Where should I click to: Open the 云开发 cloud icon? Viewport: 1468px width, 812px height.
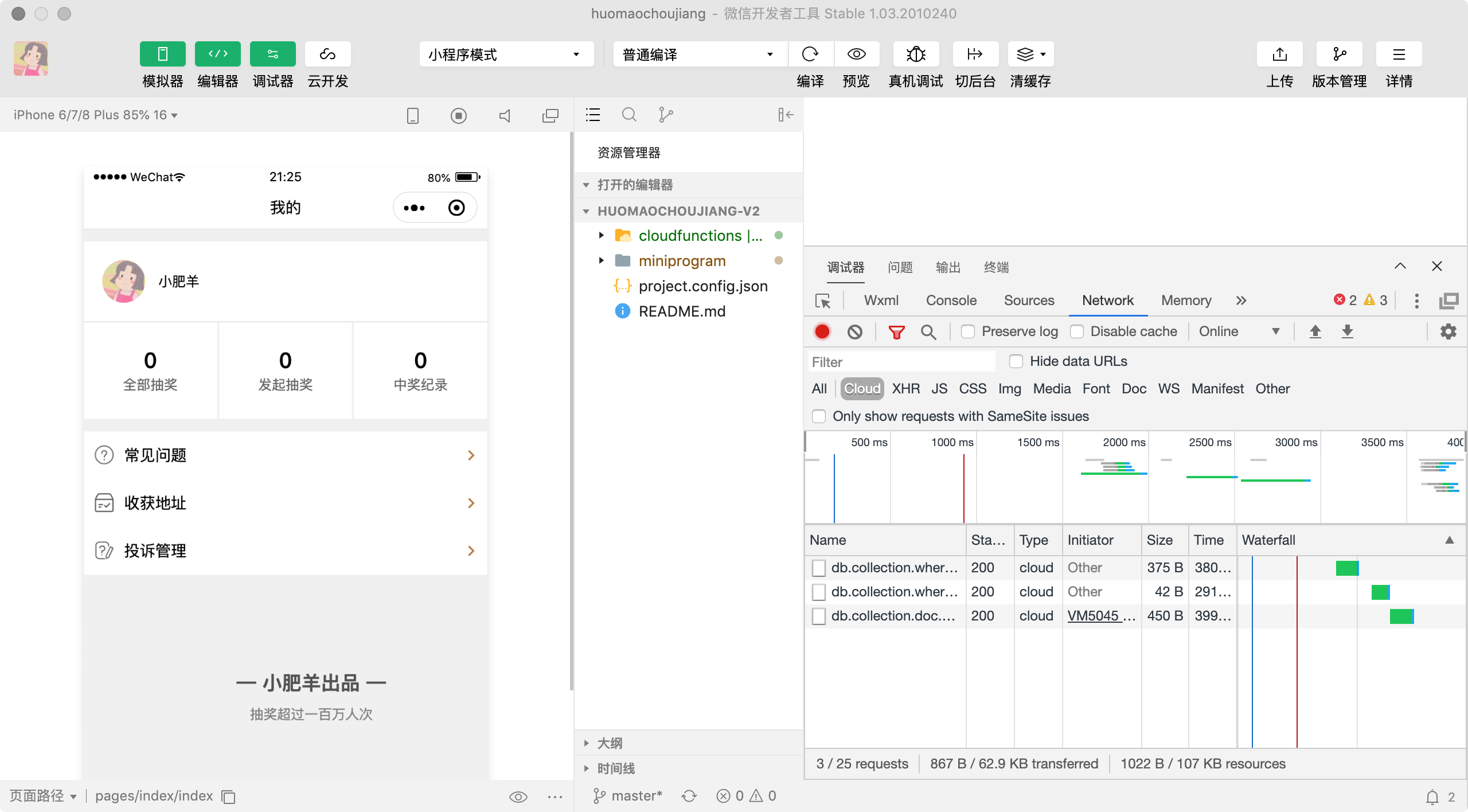(x=327, y=54)
